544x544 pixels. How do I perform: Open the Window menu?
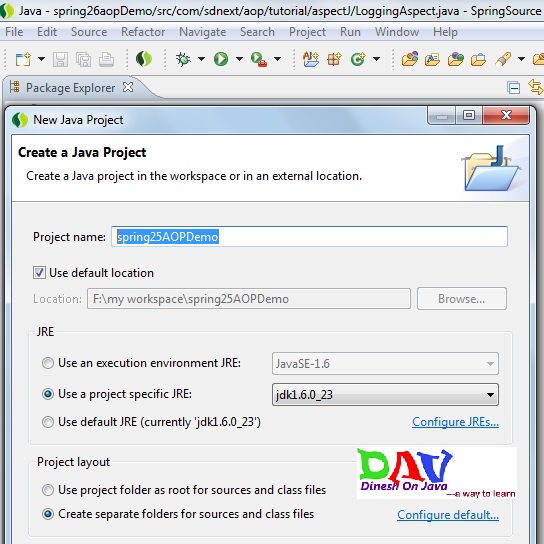point(397,32)
